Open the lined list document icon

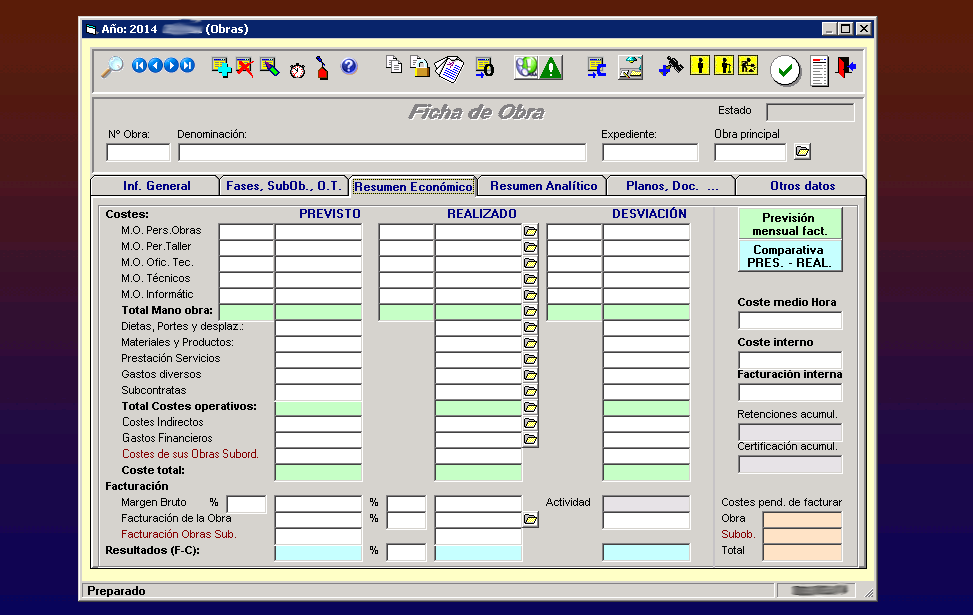coord(819,71)
